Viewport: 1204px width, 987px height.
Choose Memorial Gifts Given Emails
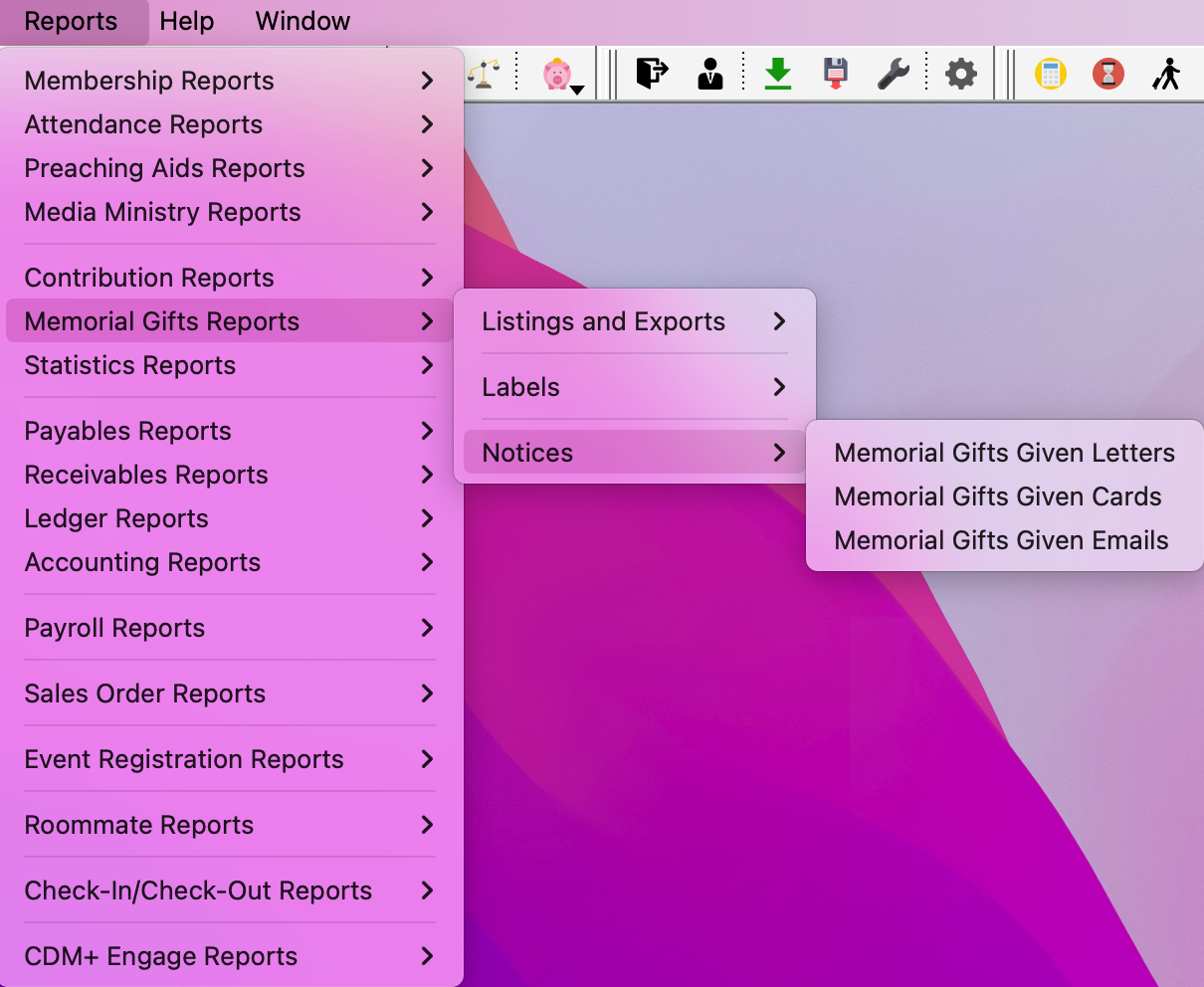click(1001, 540)
